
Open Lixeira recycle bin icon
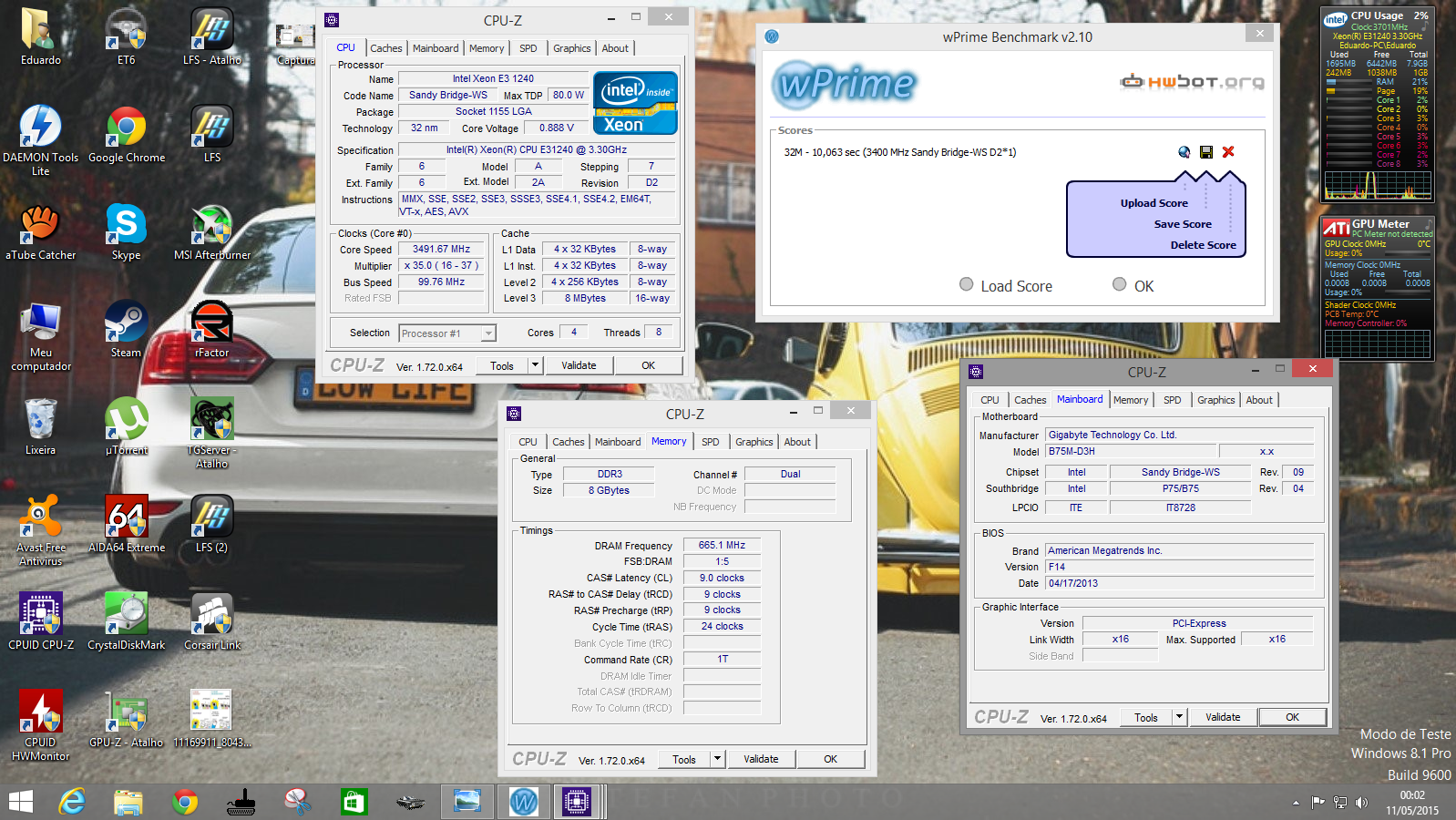pyautogui.click(x=40, y=426)
